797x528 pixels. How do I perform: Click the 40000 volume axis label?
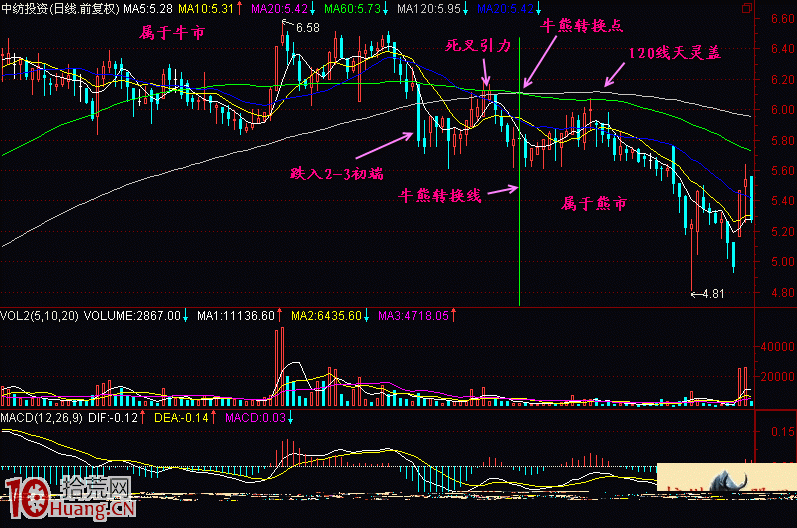coord(777,347)
